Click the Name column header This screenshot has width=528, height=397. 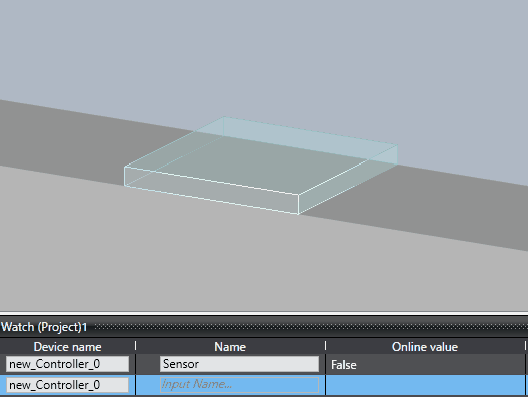(x=230, y=347)
